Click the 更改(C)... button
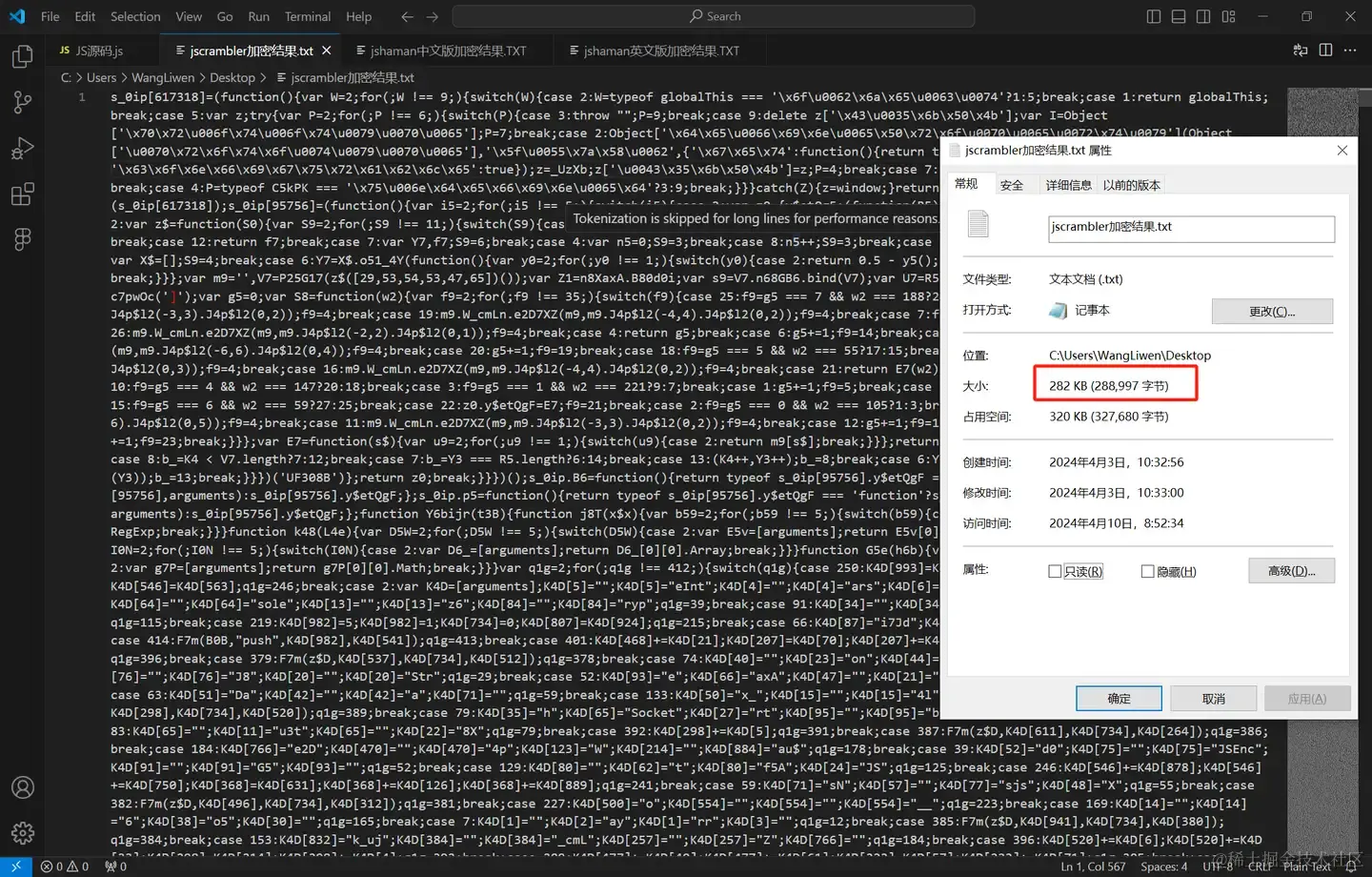1372x877 pixels. (1272, 311)
